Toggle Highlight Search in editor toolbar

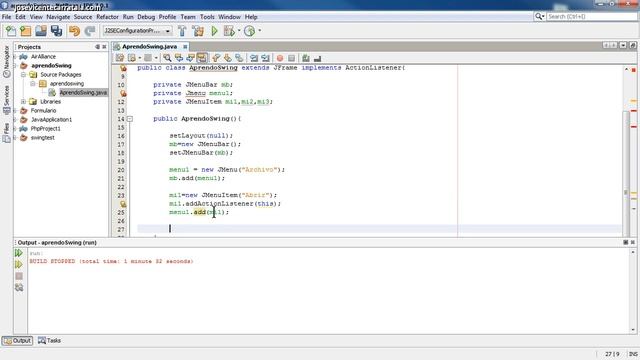click(202, 58)
